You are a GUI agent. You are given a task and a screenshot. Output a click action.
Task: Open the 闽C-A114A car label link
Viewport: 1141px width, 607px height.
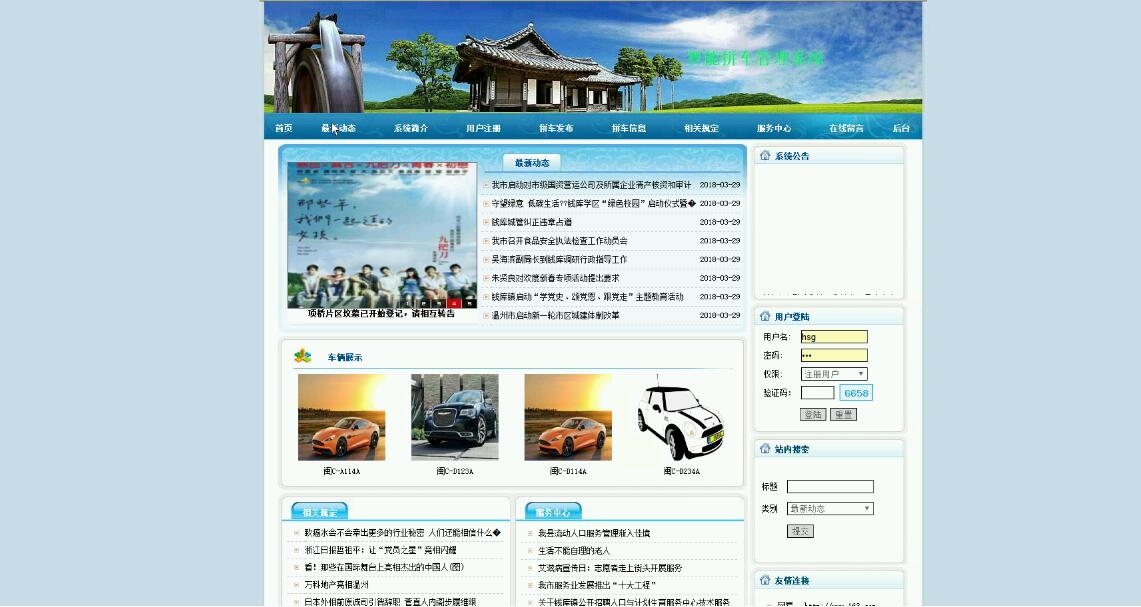coord(341,472)
